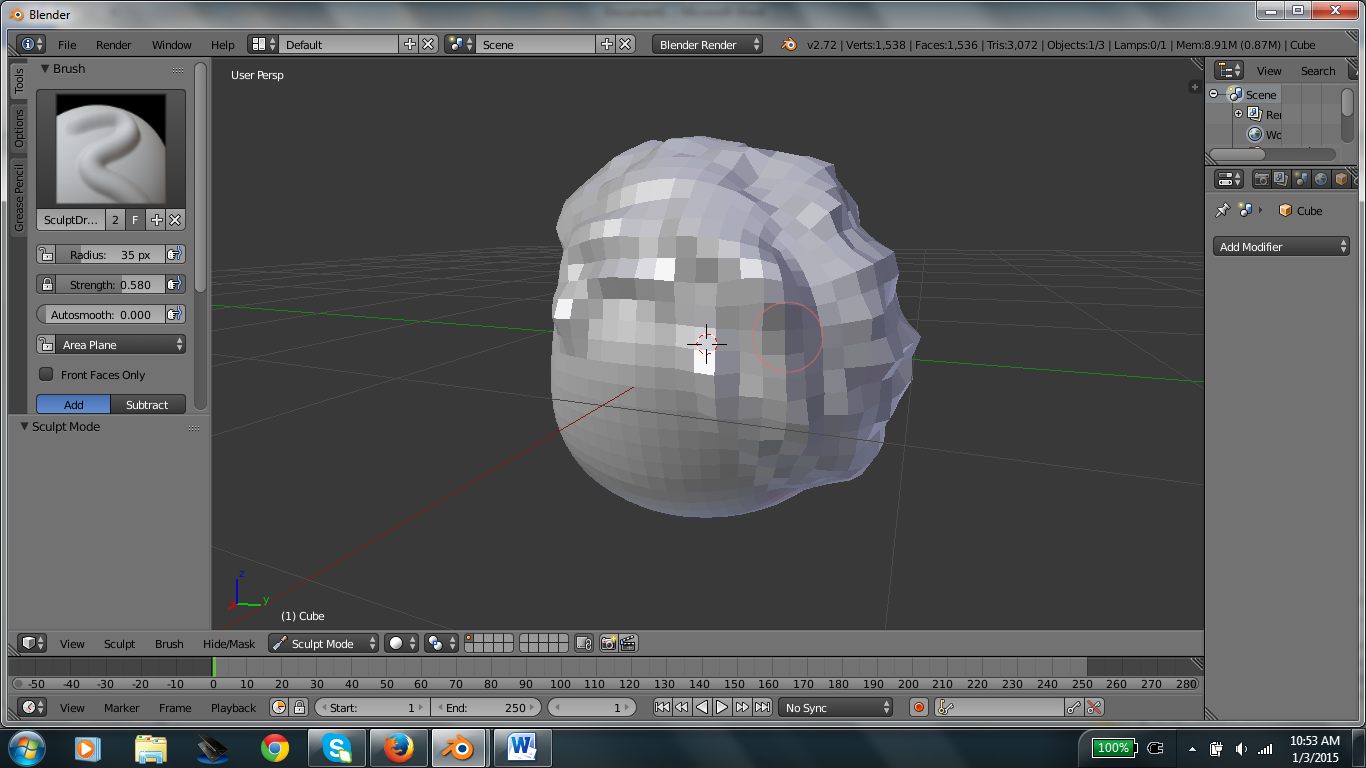Adjust the Autosmooth slider

[x=101, y=315]
